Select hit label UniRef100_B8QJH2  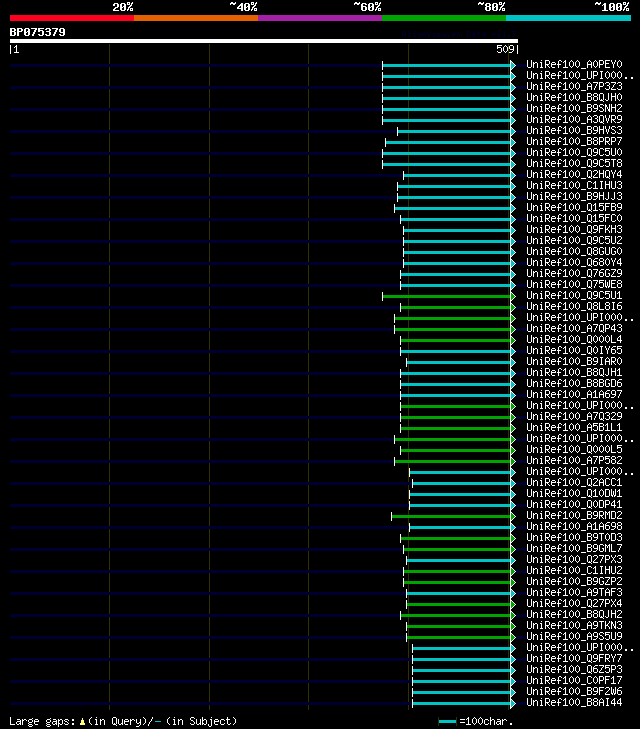tap(574, 615)
